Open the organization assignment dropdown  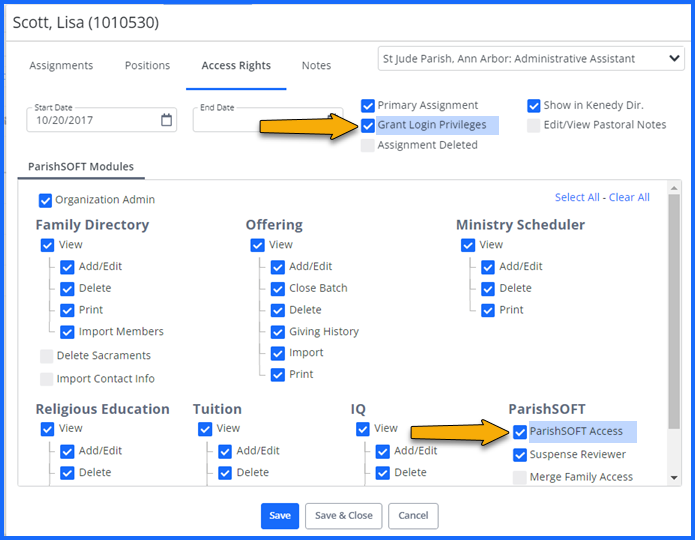coord(531,59)
